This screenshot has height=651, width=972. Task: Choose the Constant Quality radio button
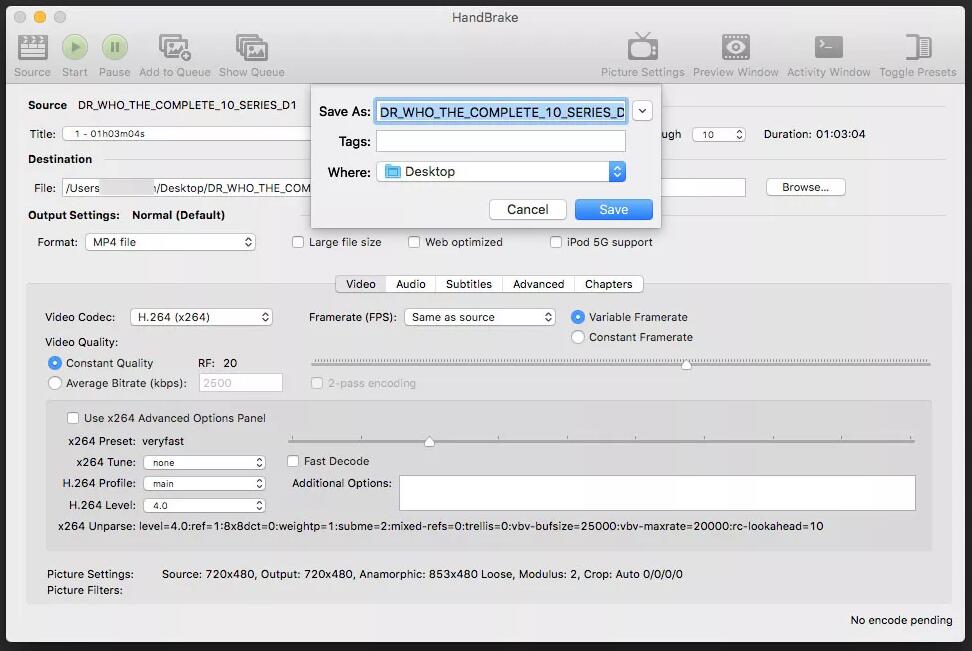click(55, 363)
